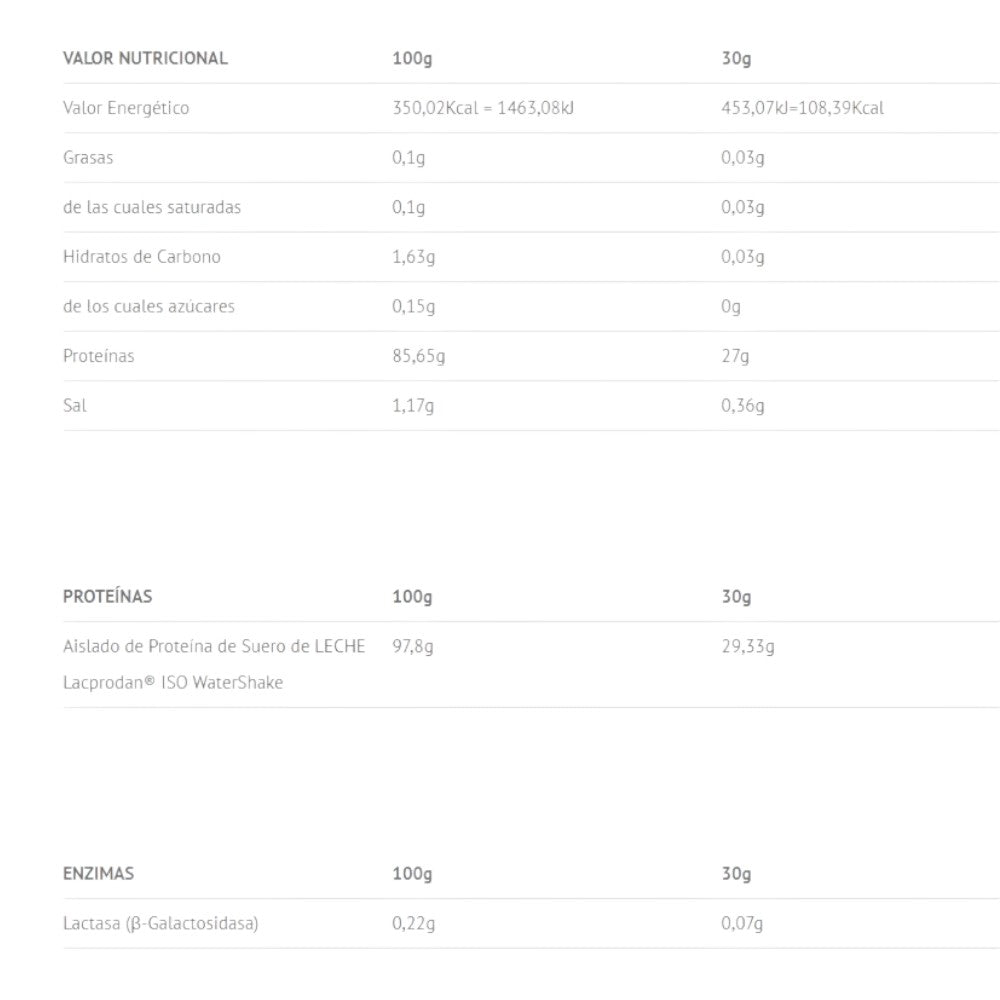Click the VALOR NUTRICIONAL table heading

(145, 58)
